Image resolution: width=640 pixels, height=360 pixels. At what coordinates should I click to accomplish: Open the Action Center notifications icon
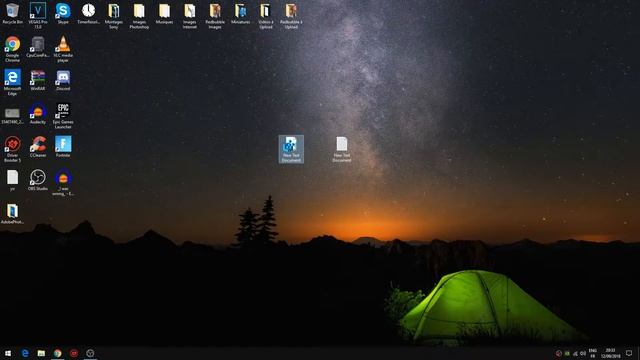[629, 353]
